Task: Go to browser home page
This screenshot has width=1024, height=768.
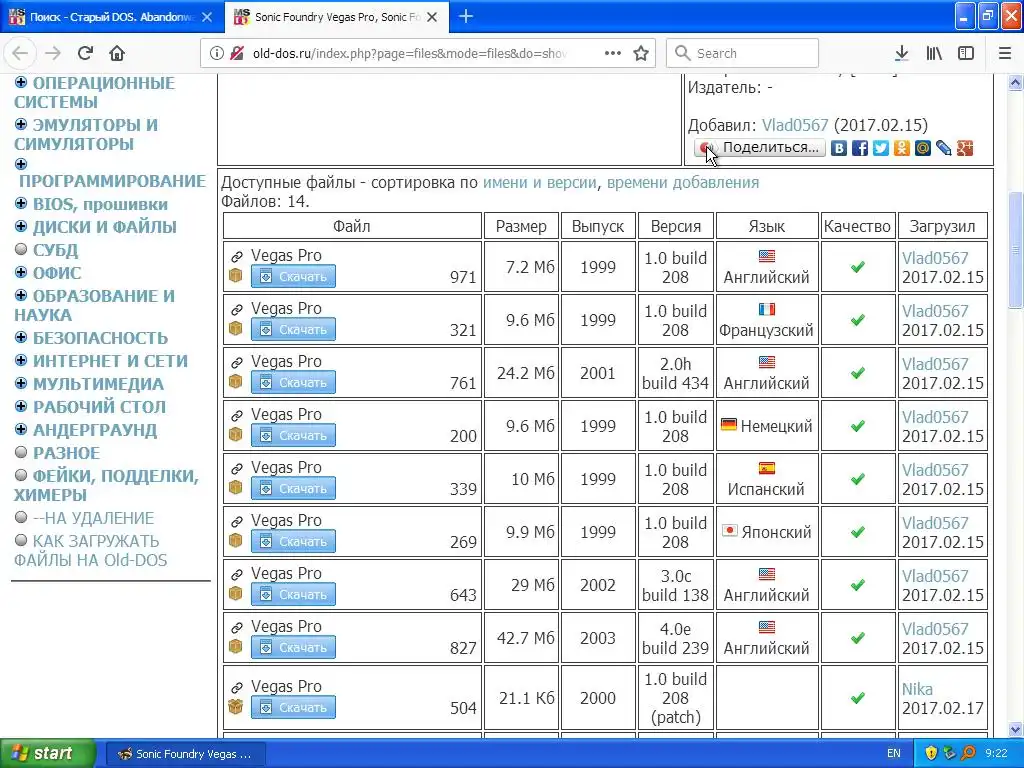Action: click(117, 53)
